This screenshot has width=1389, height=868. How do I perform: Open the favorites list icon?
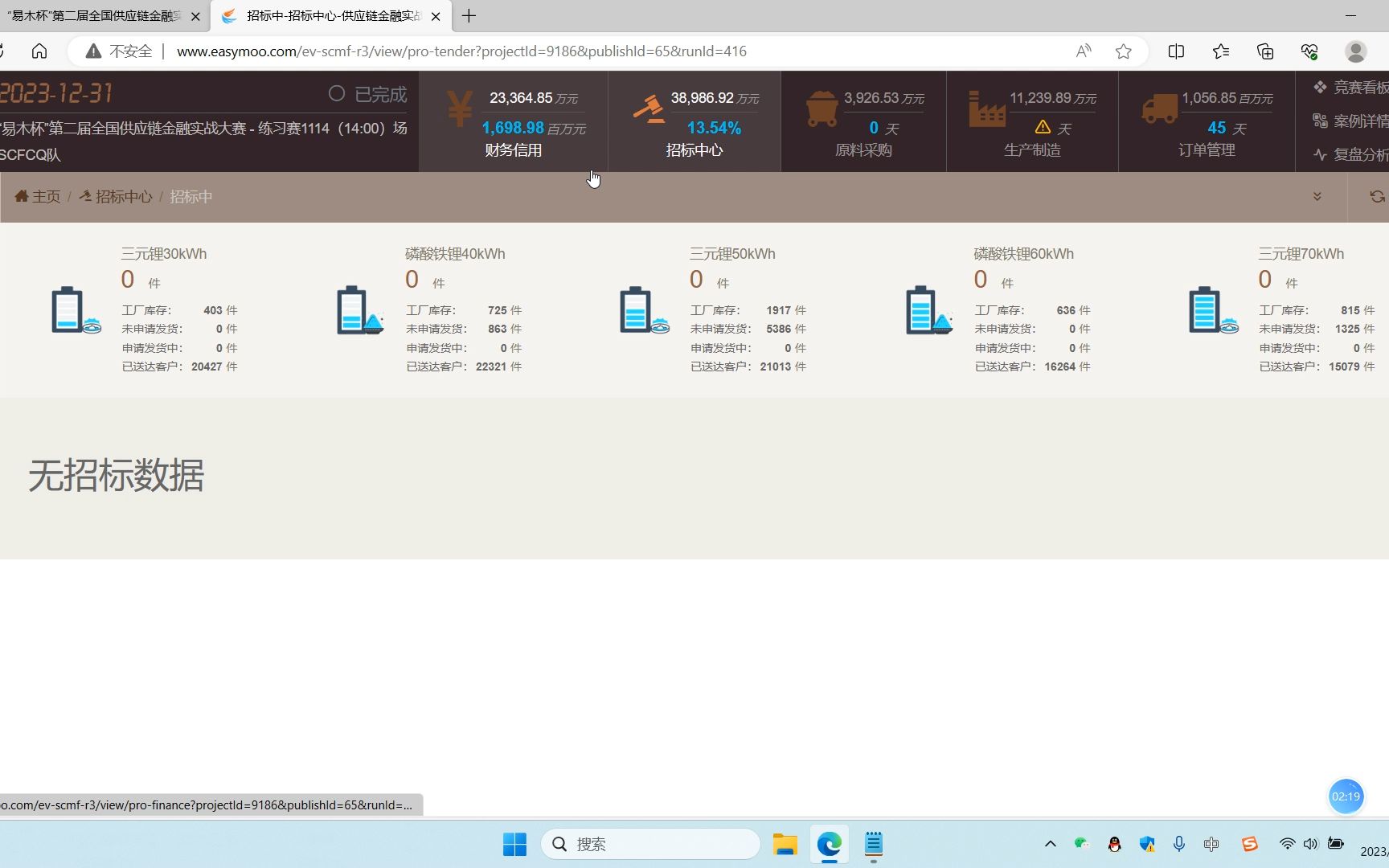point(1221,51)
